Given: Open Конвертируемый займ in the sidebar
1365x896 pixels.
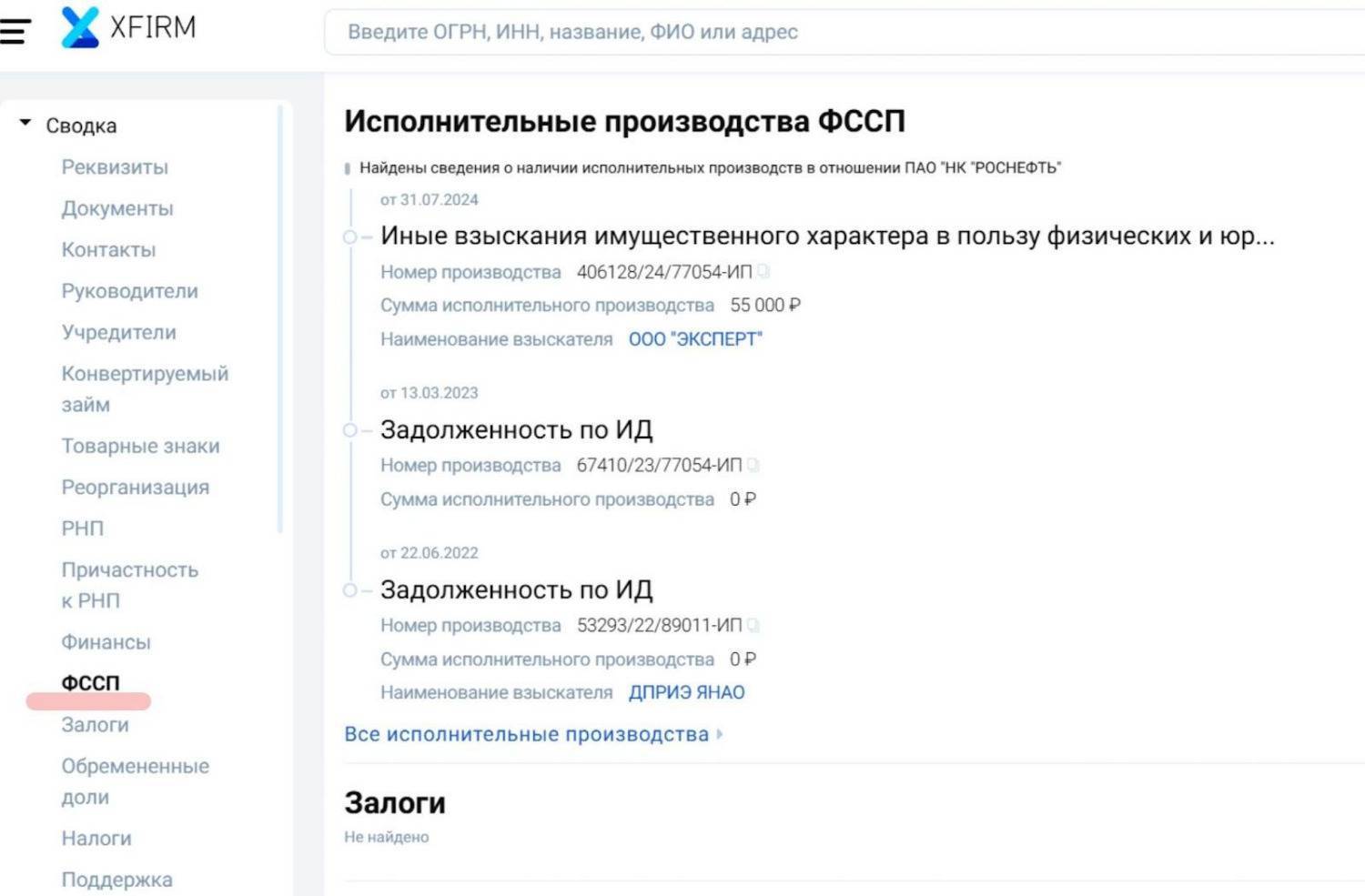Looking at the screenshot, I should pos(145,389).
